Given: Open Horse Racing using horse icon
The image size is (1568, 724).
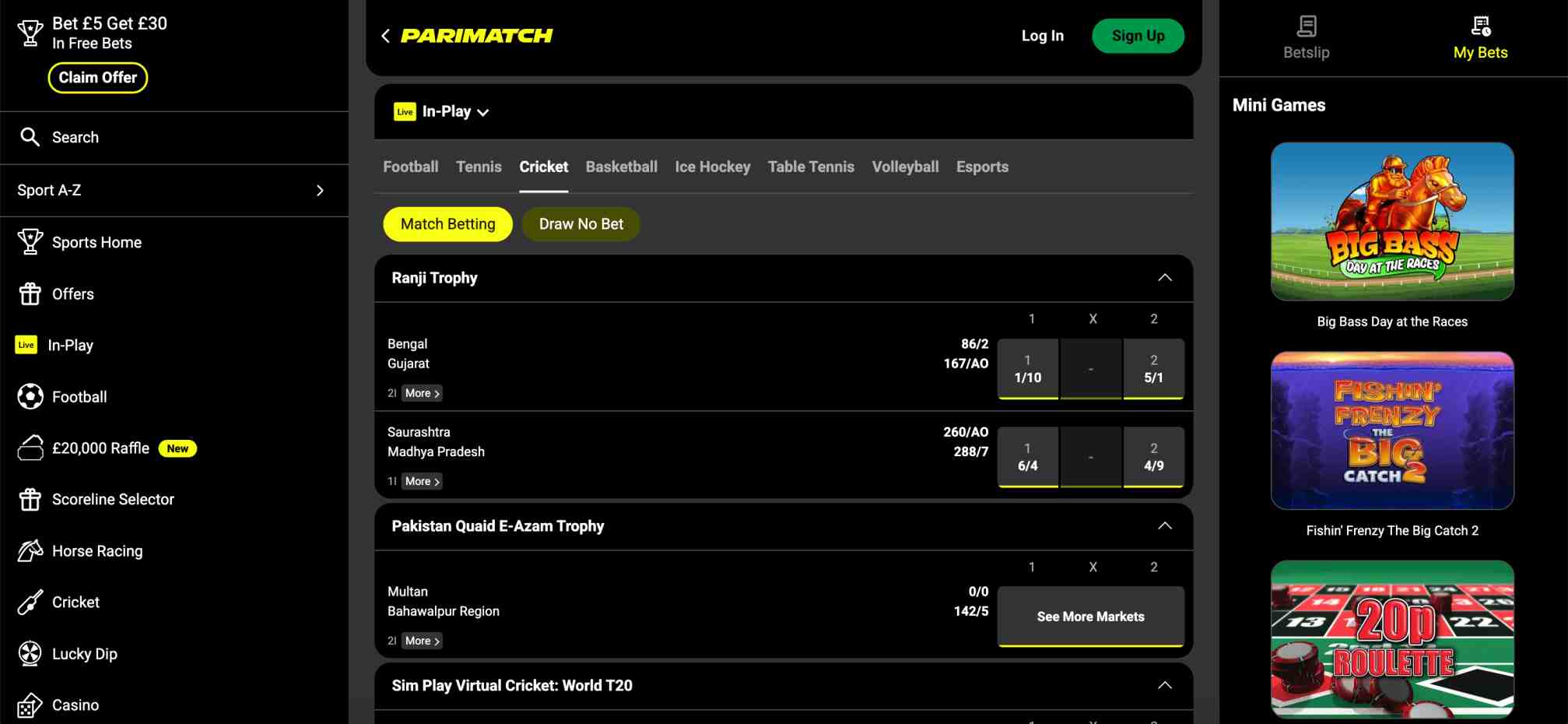Looking at the screenshot, I should (30, 551).
